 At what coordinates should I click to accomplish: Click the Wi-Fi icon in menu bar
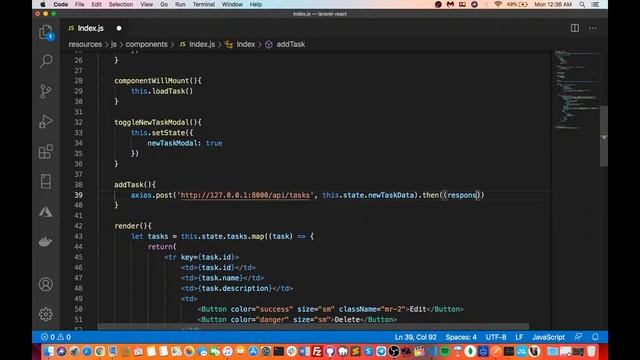coord(498,4)
